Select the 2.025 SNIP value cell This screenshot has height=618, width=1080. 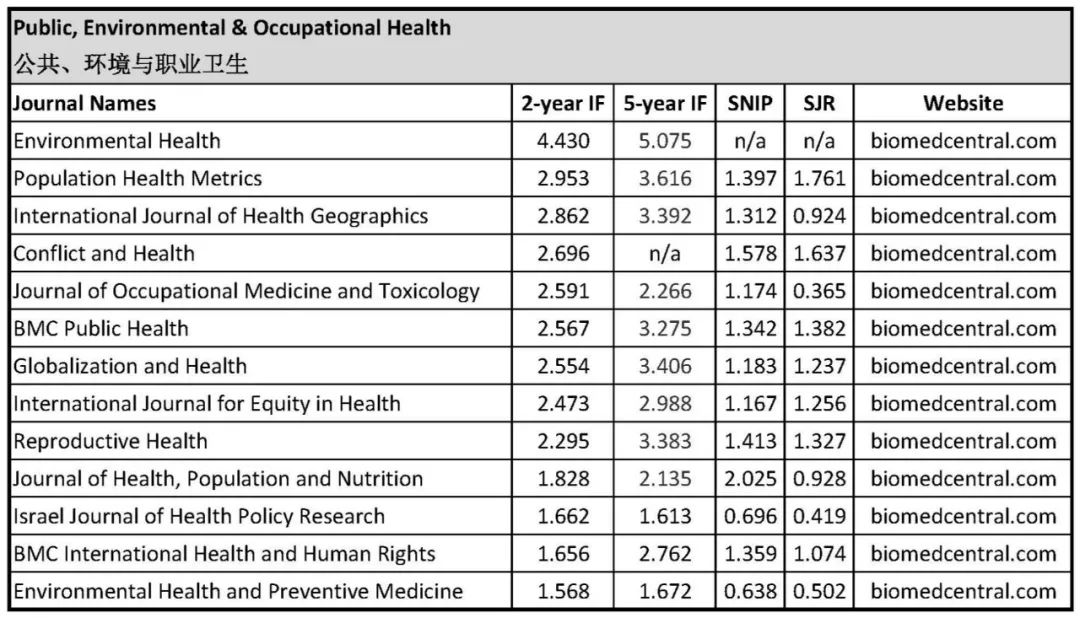(748, 478)
